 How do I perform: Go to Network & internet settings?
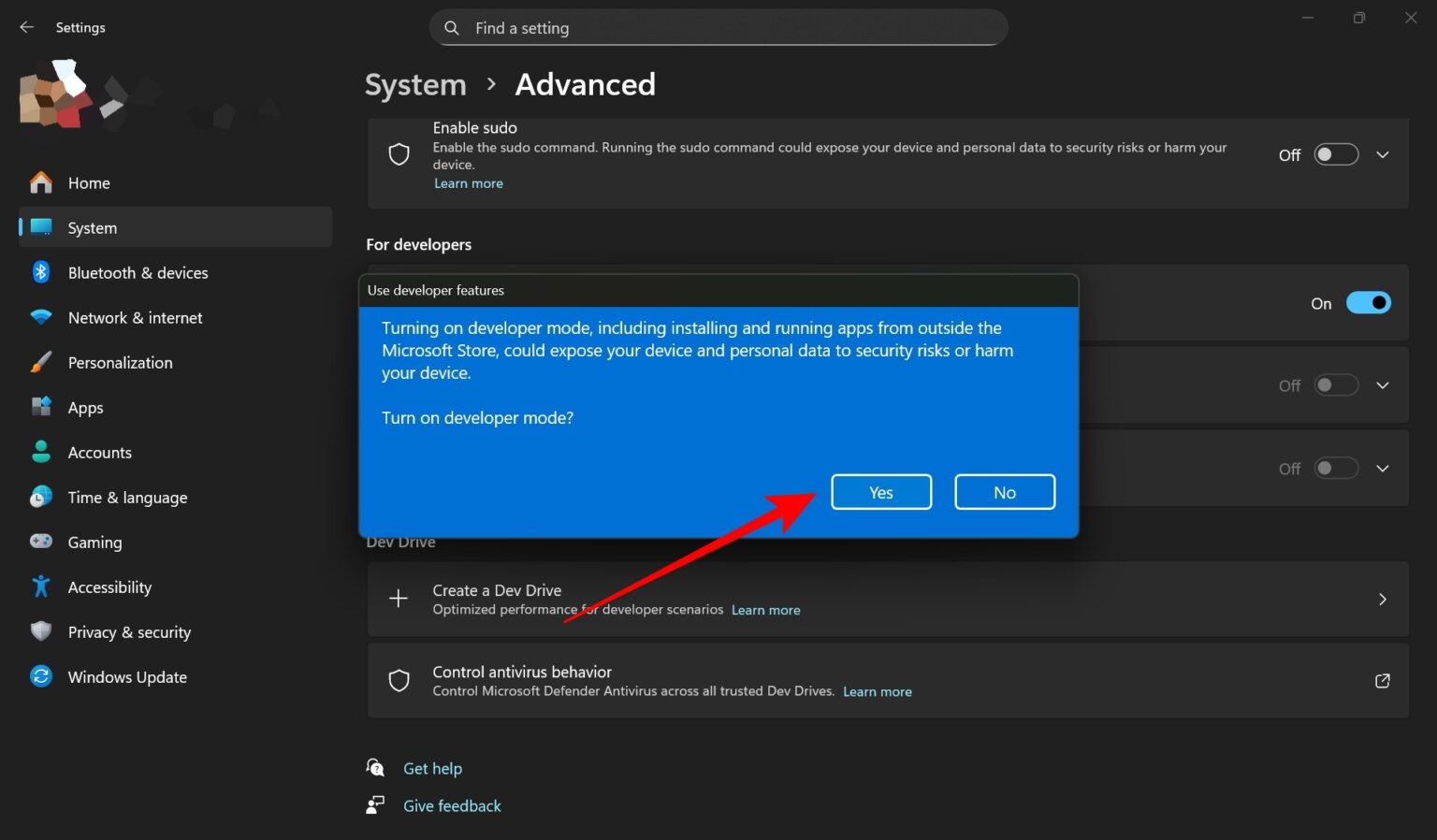point(176,317)
